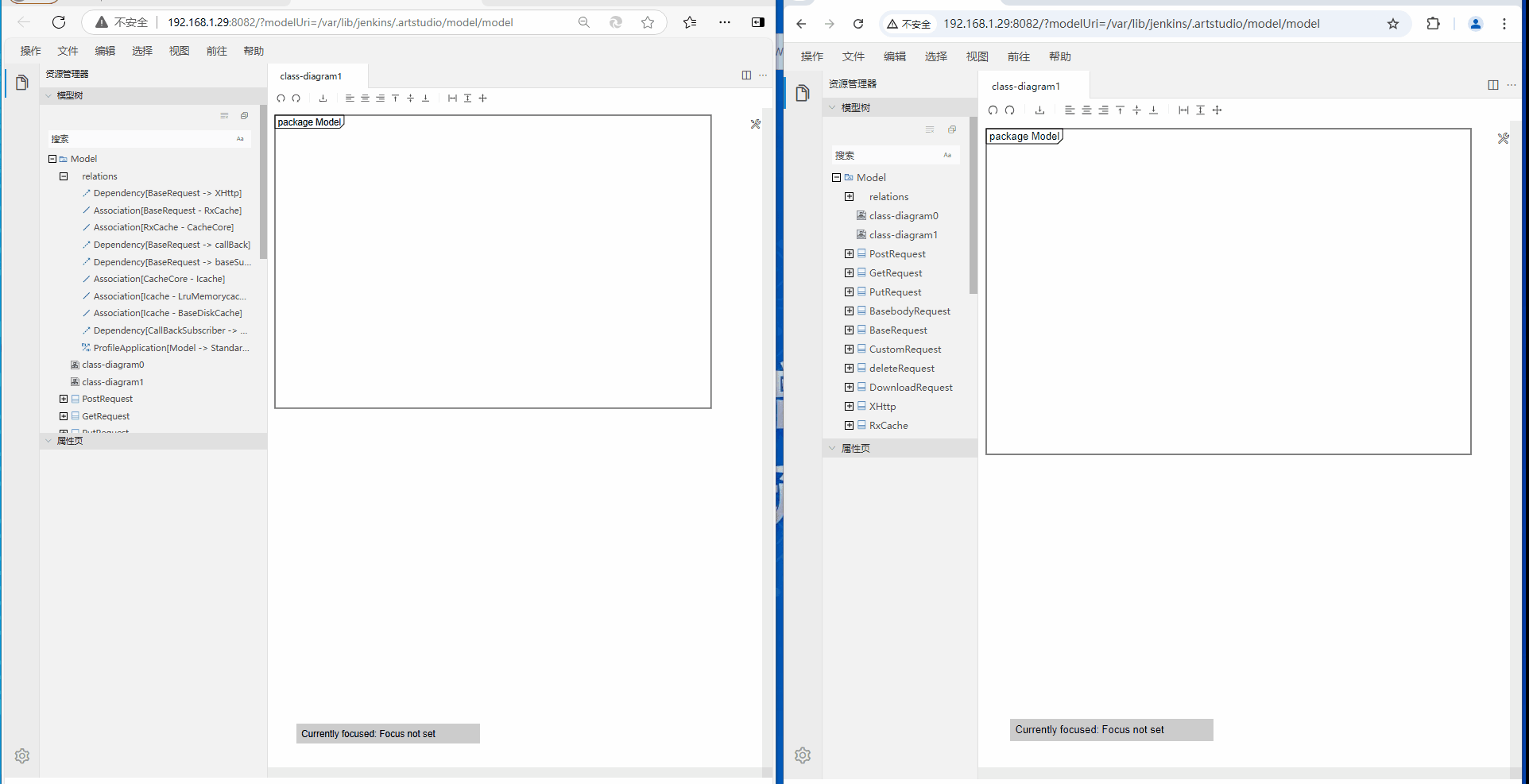
Task: Open class-diagram0 from the model tree
Action: (112, 365)
